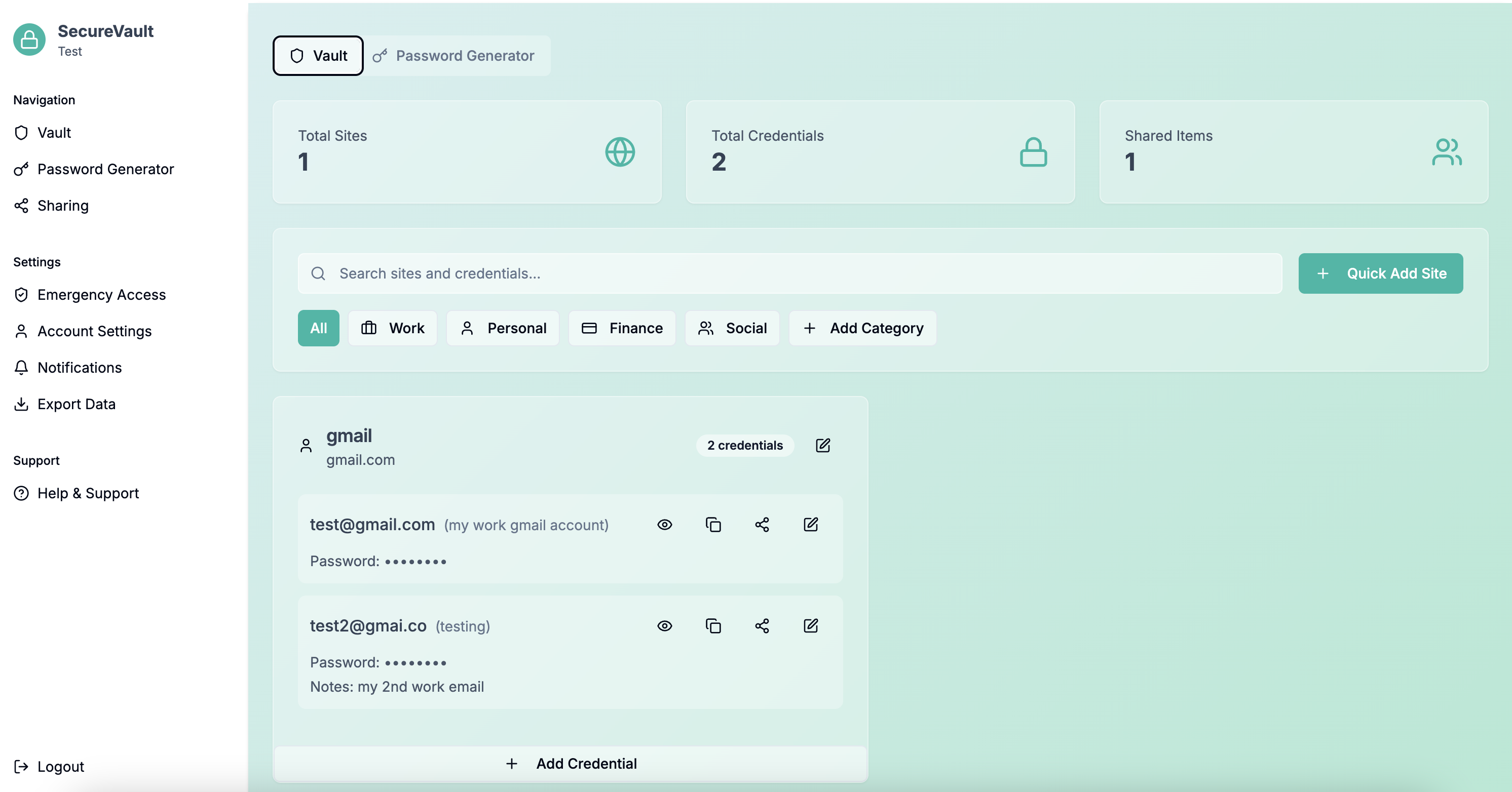Add a new category
The height and width of the screenshot is (792, 1512).
[862, 328]
